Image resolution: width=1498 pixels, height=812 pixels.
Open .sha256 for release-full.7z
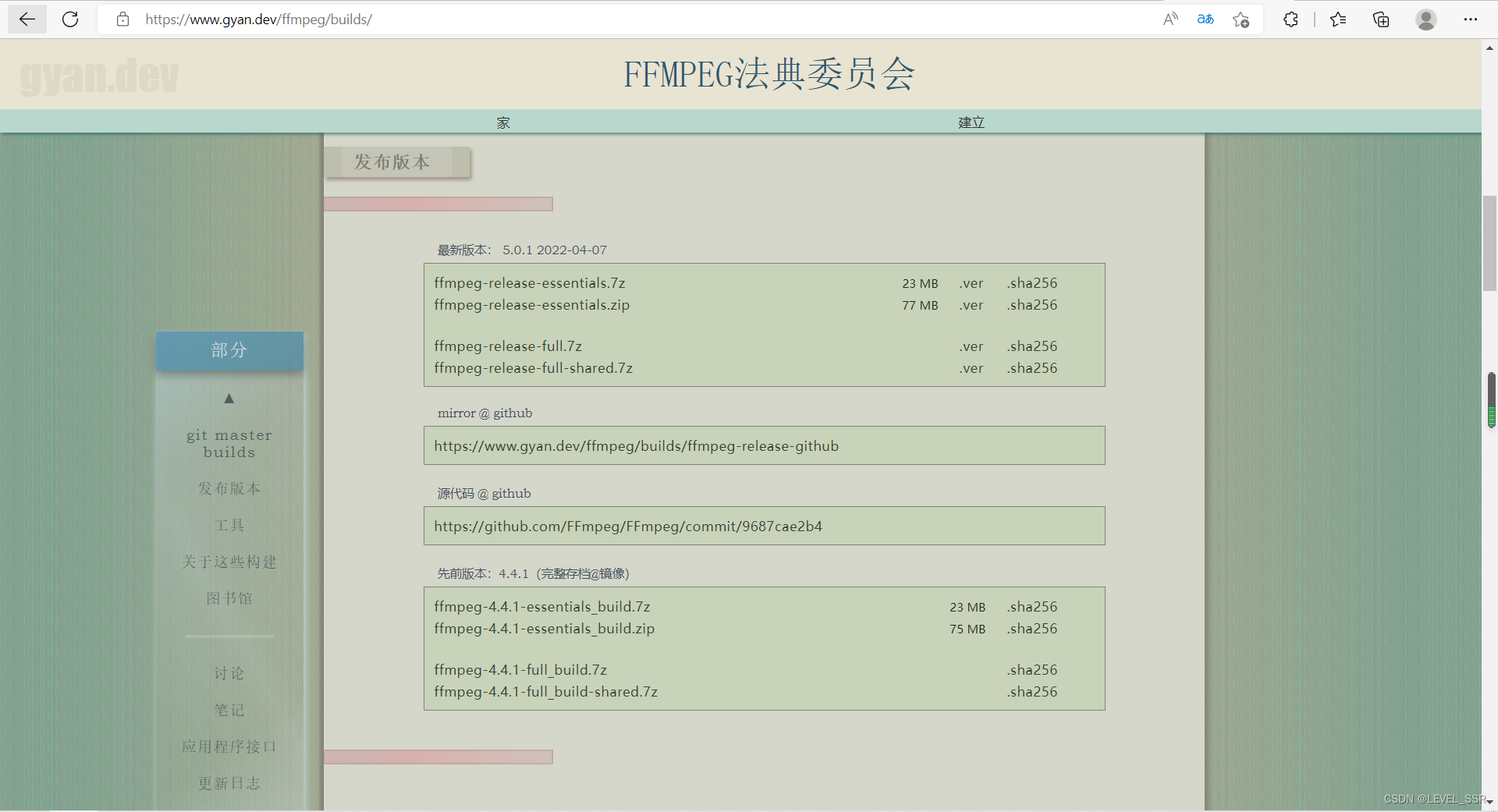pos(1031,346)
